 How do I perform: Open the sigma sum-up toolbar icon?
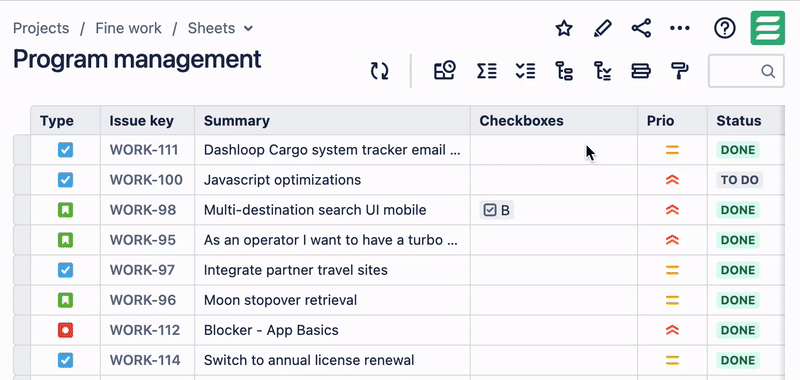click(x=486, y=71)
